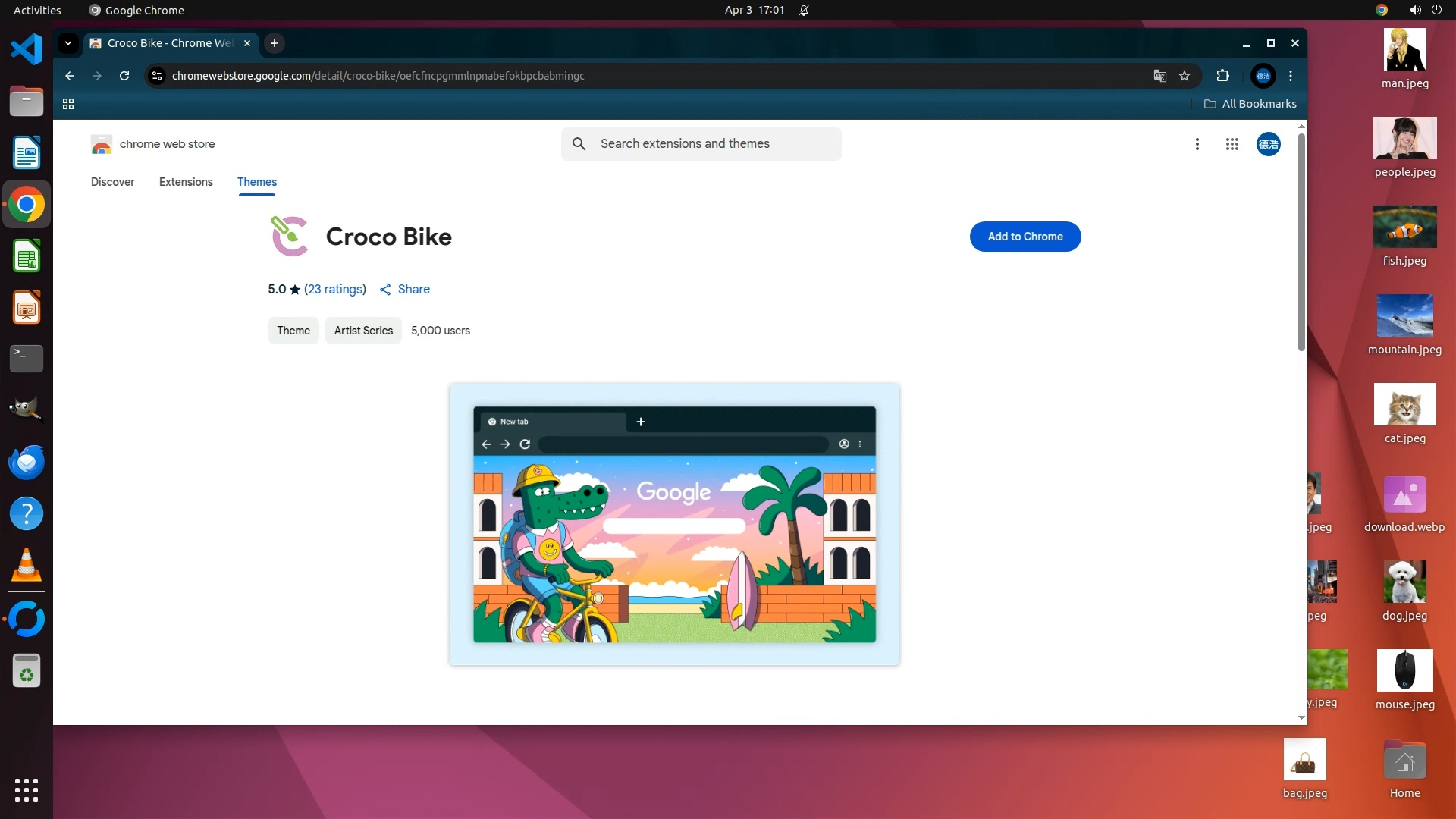Open the Google apps grid
The height and width of the screenshot is (819, 1456).
pos(1232,144)
